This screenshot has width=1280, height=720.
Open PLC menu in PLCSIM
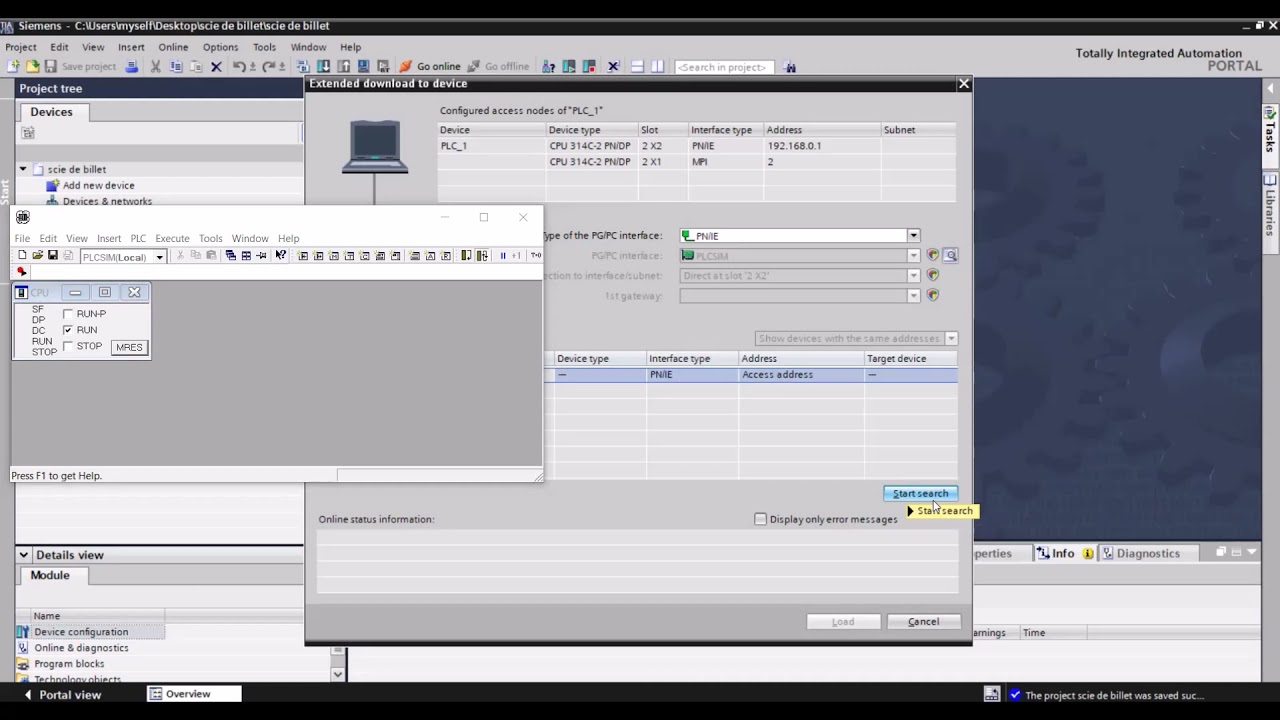pos(138,238)
